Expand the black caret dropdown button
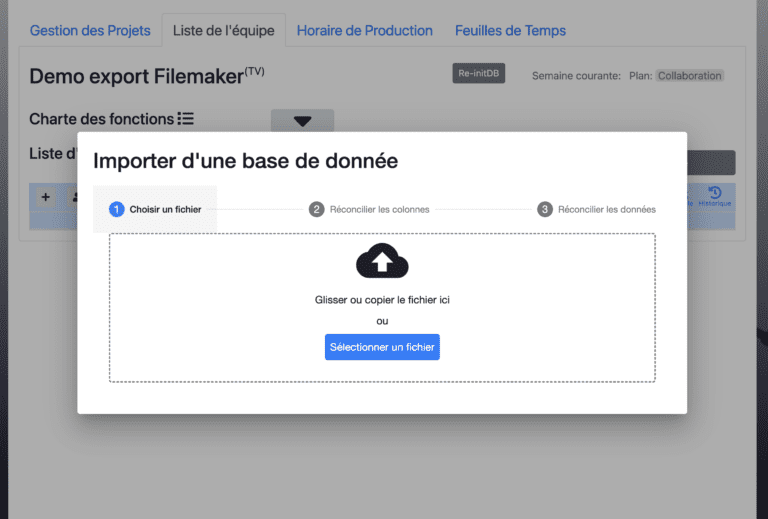This screenshot has width=768, height=519. 302,121
